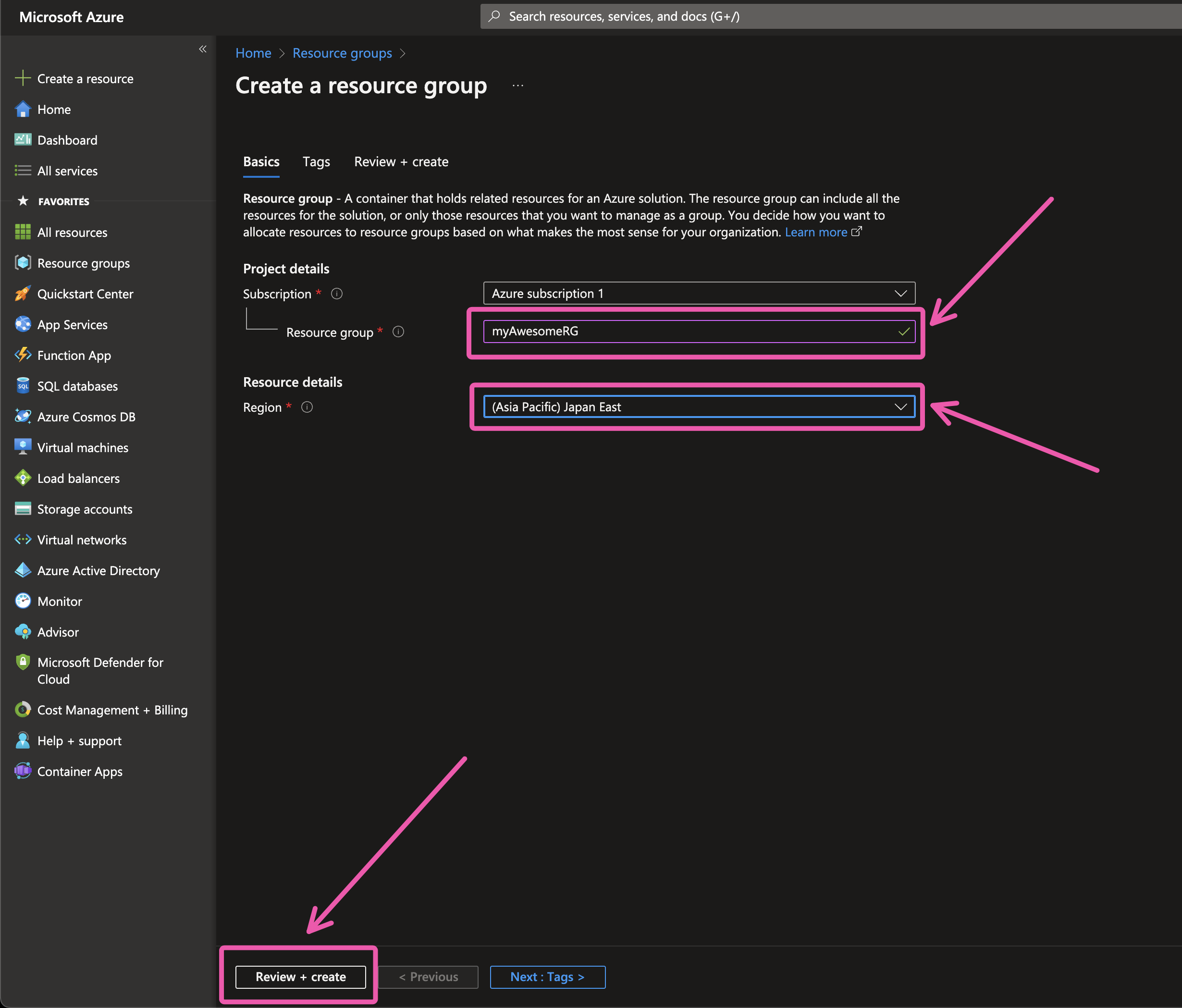Click Subscription info icon

pyautogui.click(x=336, y=294)
